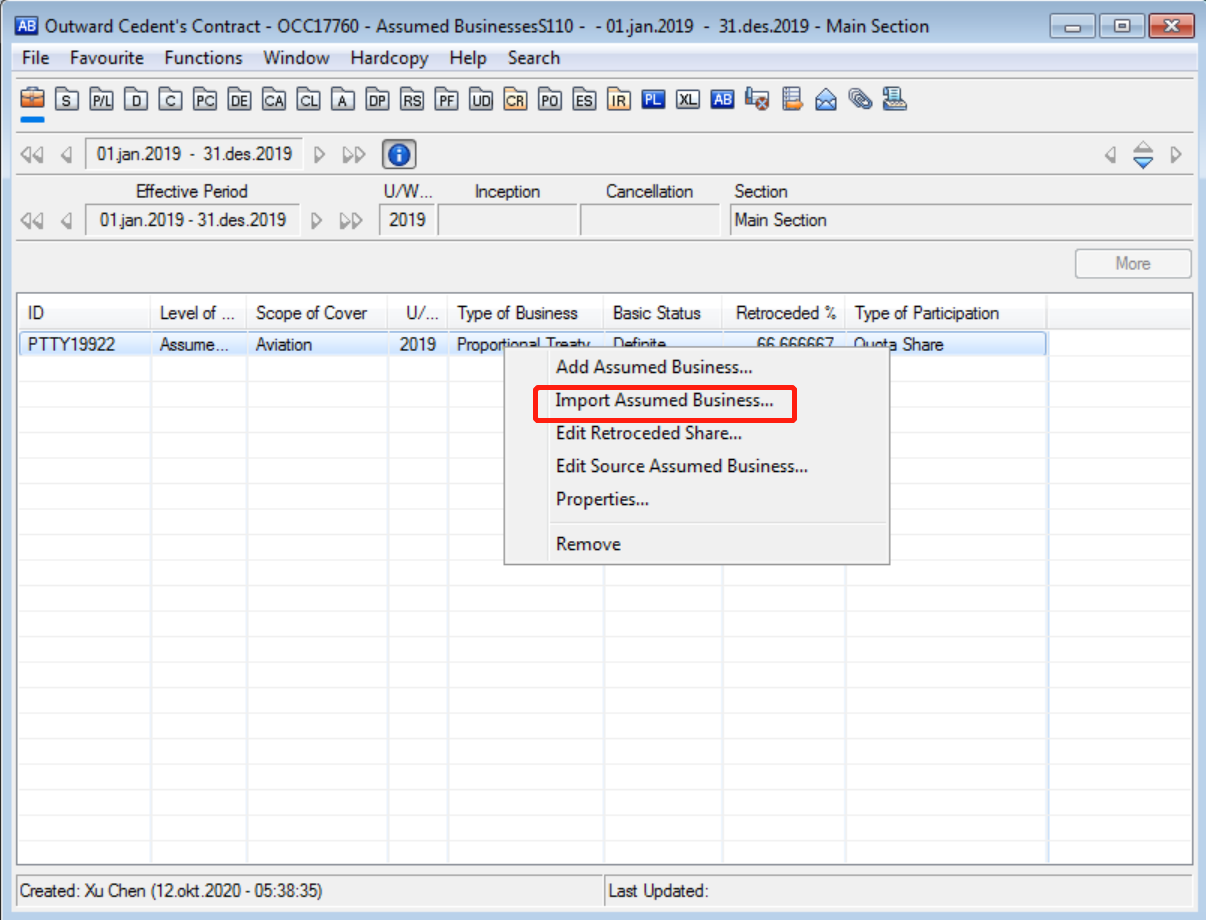This screenshot has height=920, width=1206.
Task: Open the P/L toolbar icon
Action: coord(101,100)
